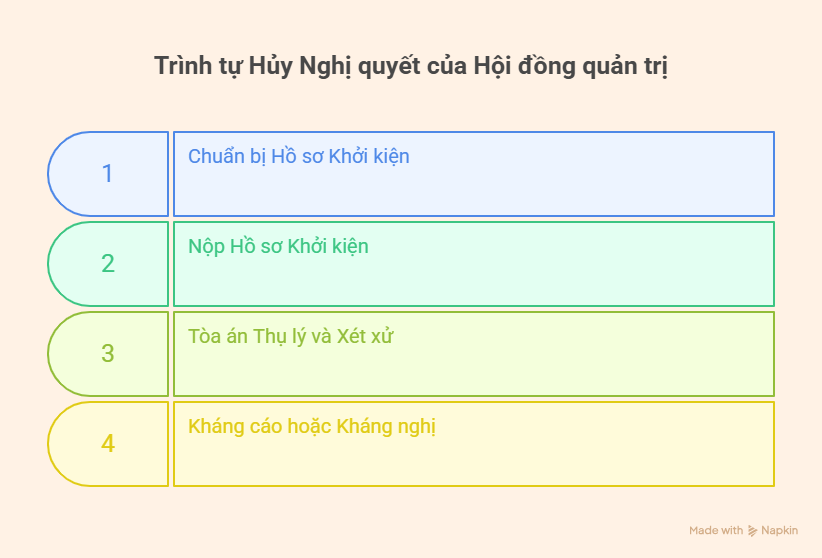Select the number 2 step badge

(108, 264)
